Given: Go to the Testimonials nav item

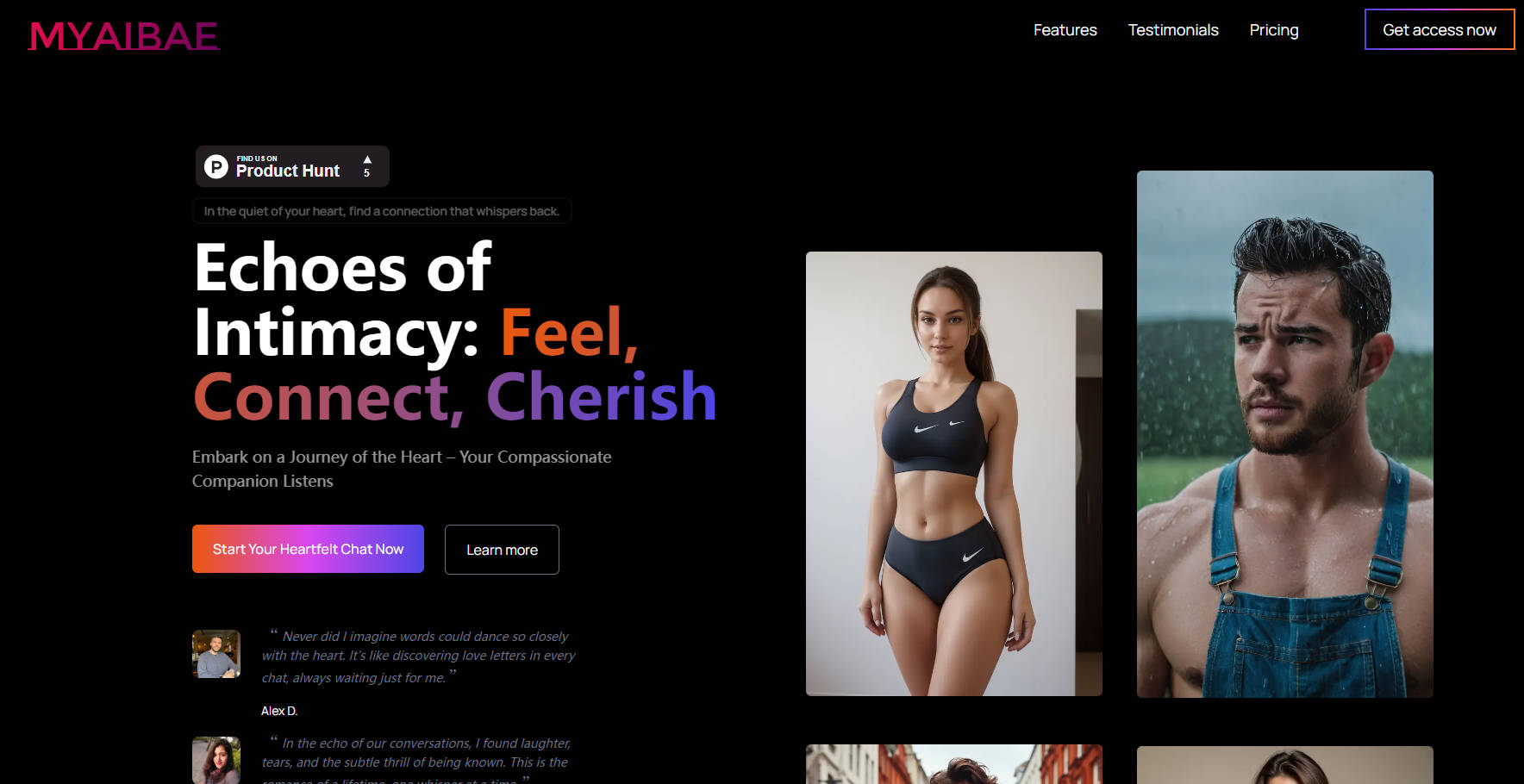Looking at the screenshot, I should 1173,30.
